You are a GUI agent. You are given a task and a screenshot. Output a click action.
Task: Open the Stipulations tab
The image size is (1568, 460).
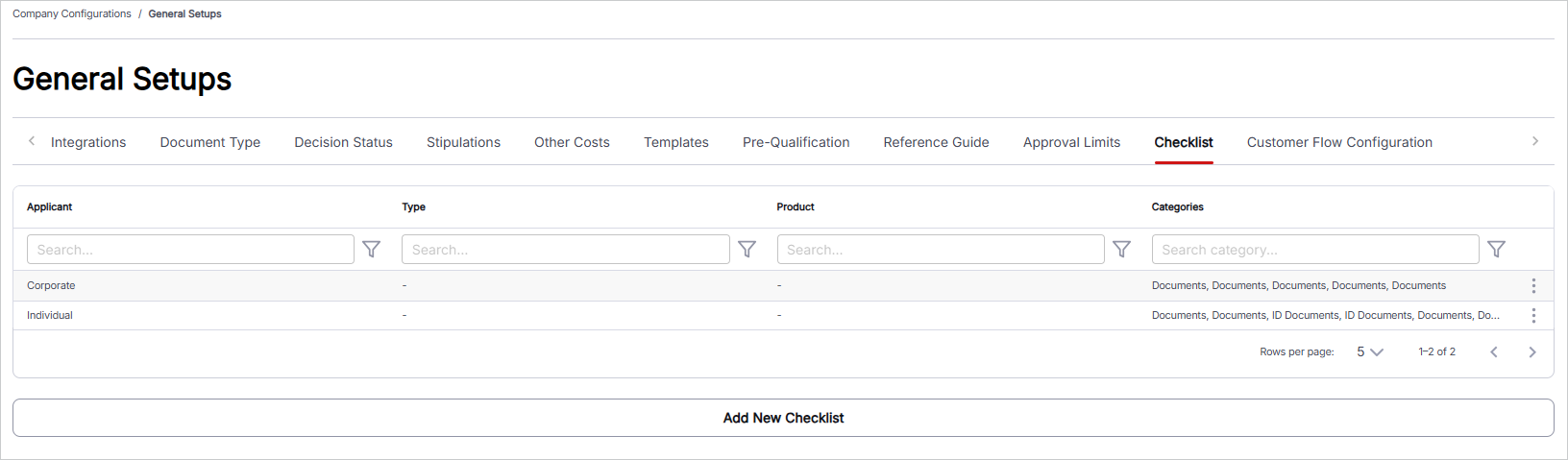pos(463,142)
